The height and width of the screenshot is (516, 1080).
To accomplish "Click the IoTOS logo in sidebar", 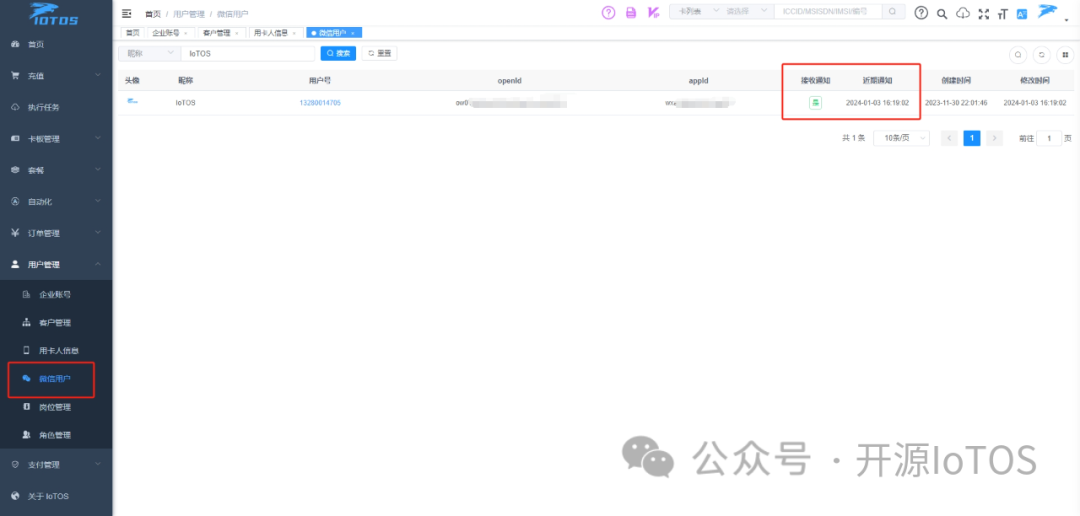I will tap(54, 13).
